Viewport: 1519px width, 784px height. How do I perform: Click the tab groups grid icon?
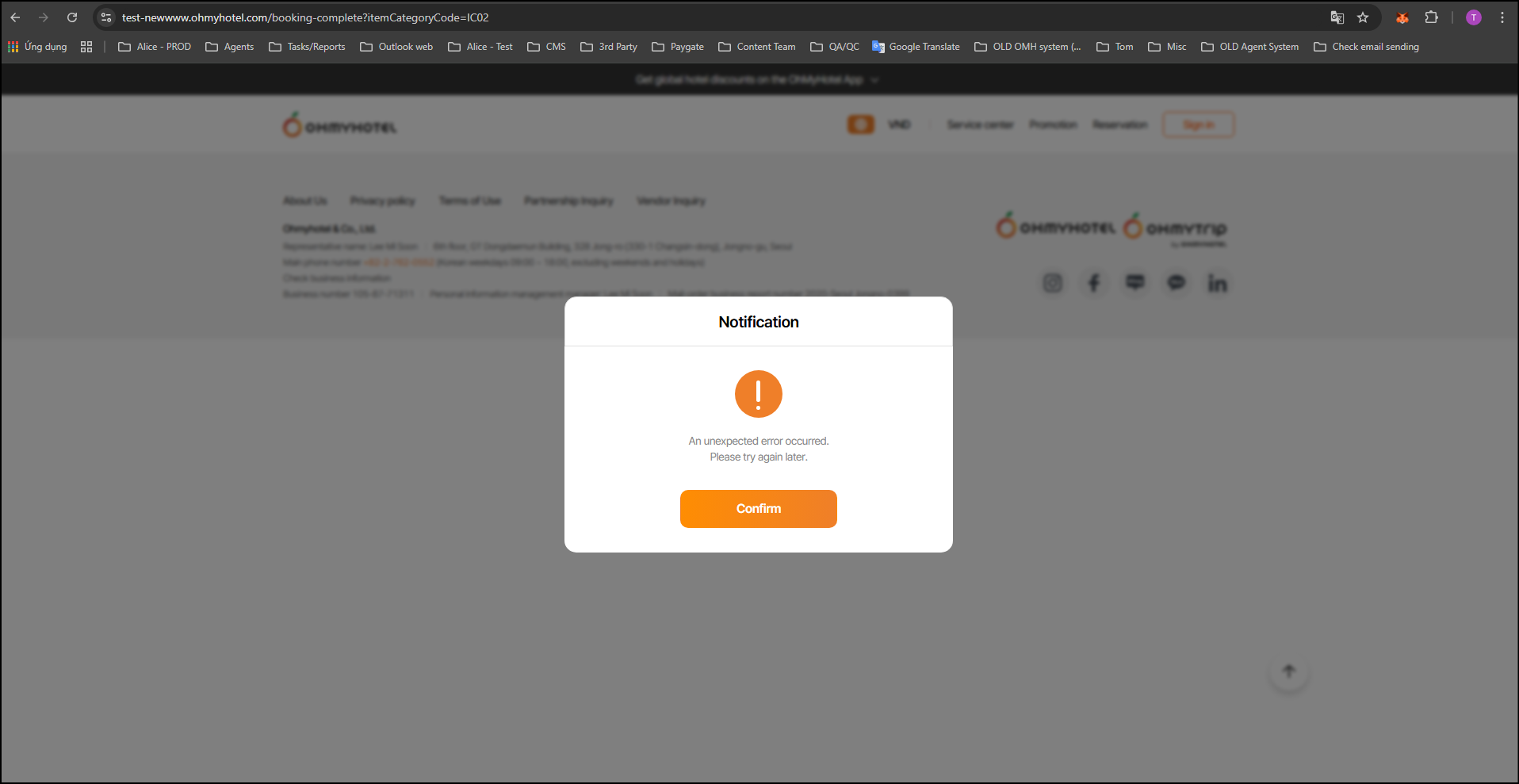pyautogui.click(x=86, y=47)
